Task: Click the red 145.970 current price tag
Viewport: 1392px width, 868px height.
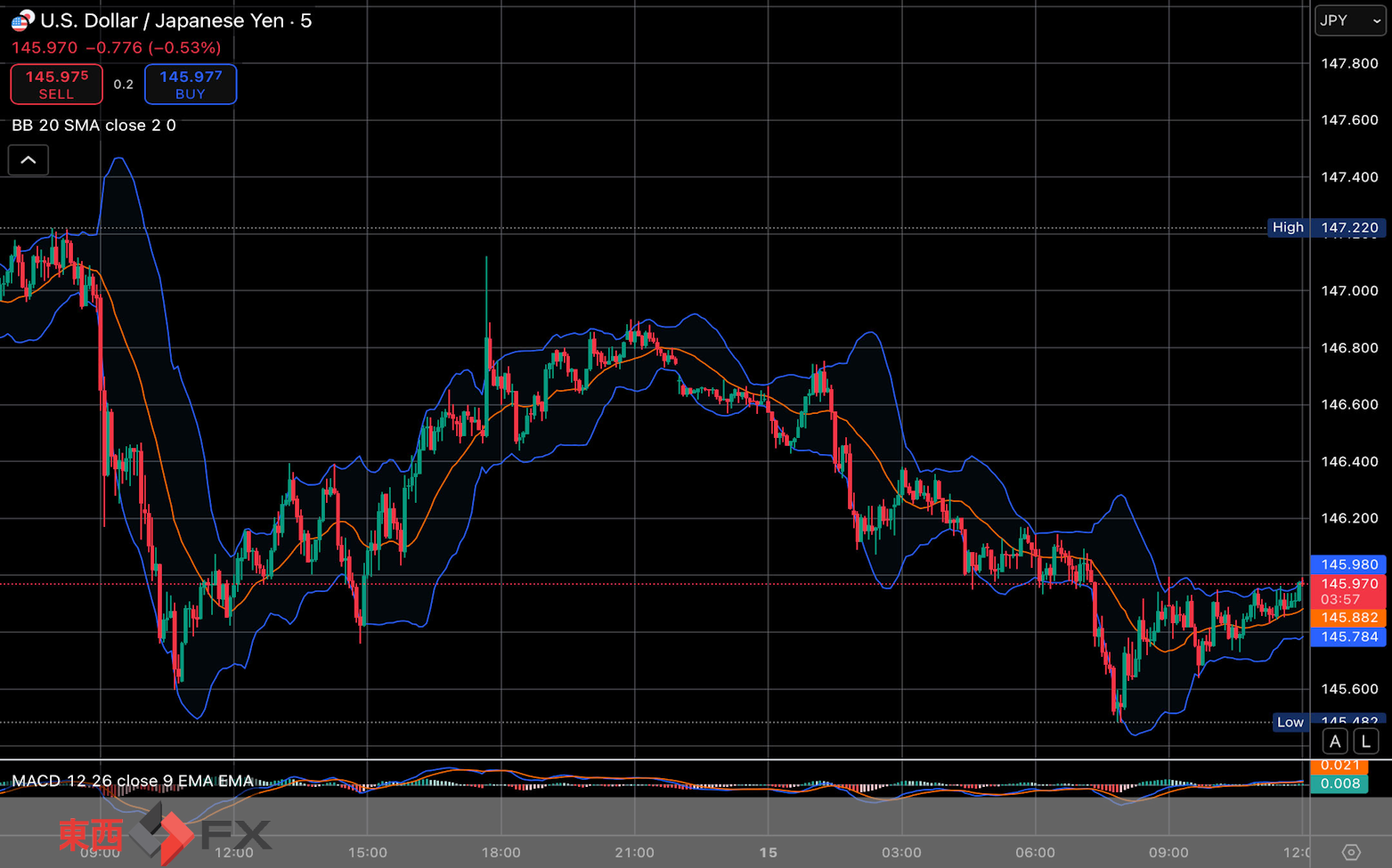Action: click(1348, 591)
